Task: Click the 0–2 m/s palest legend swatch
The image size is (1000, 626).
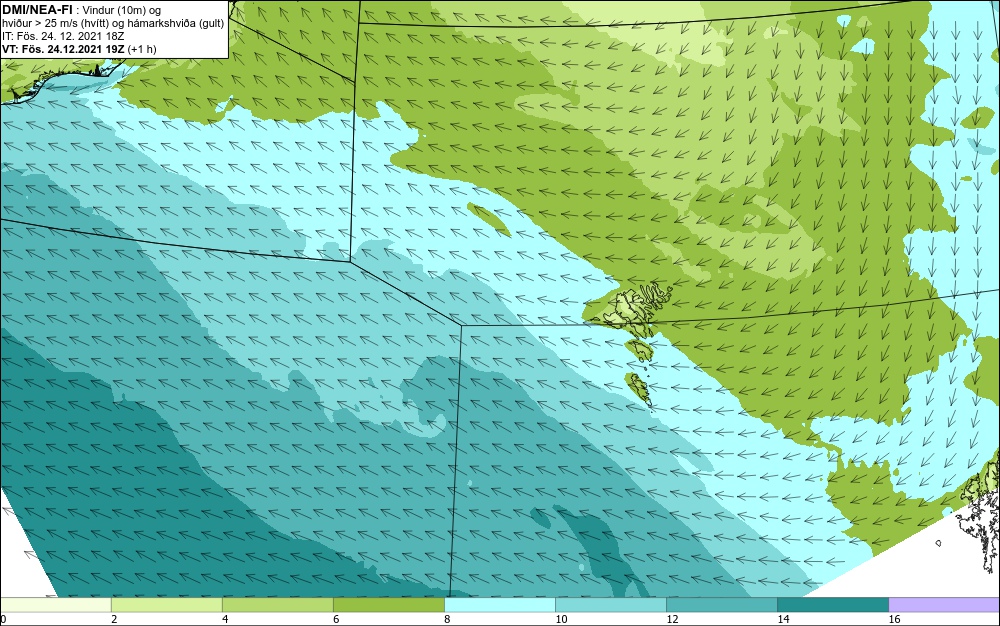Action: pos(56,605)
